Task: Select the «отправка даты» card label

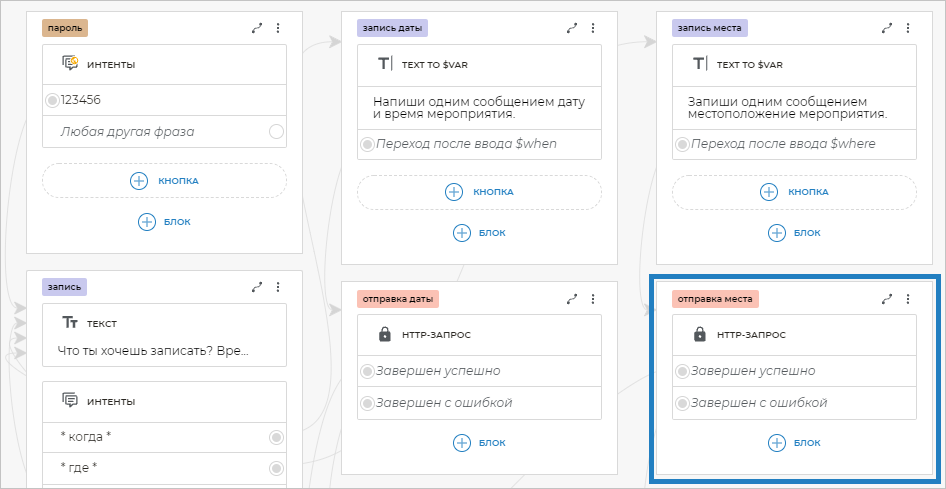Action: click(x=398, y=298)
